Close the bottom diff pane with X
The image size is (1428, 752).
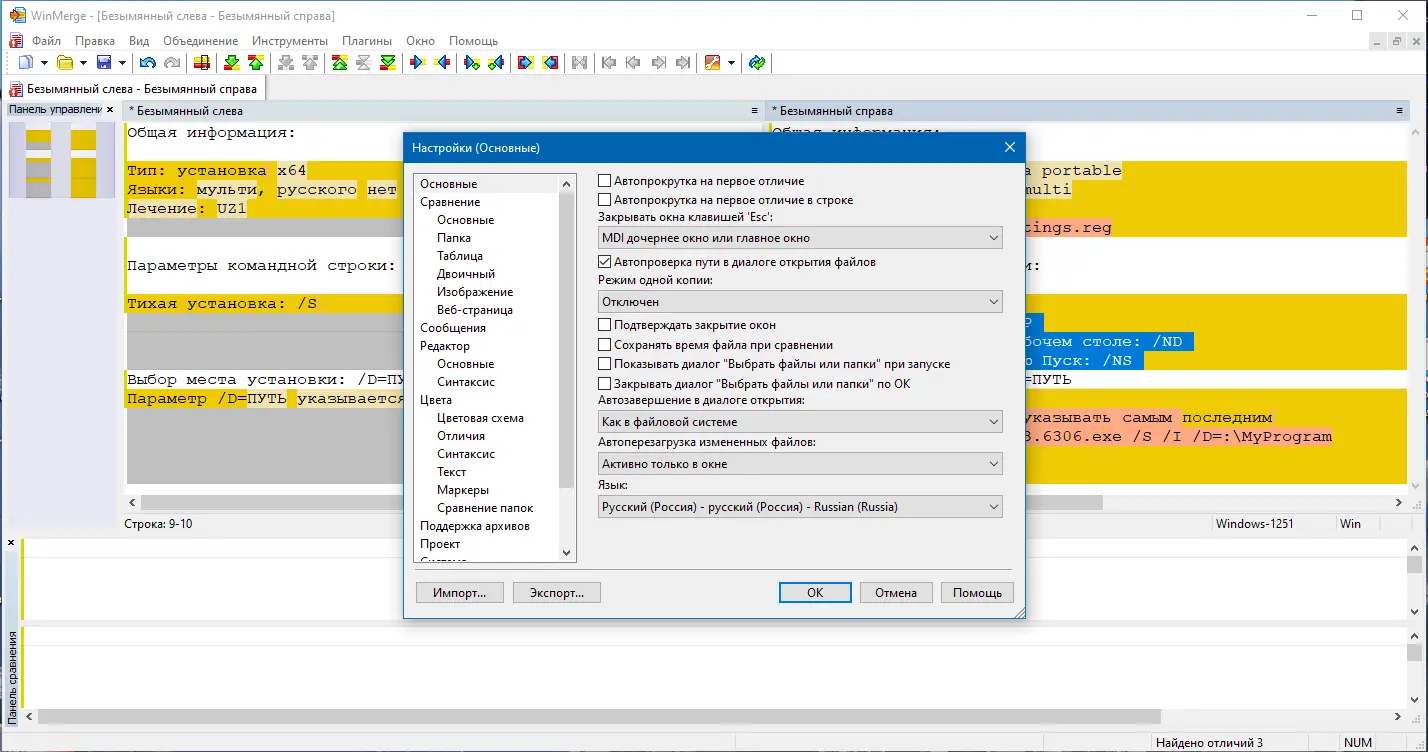(11, 543)
